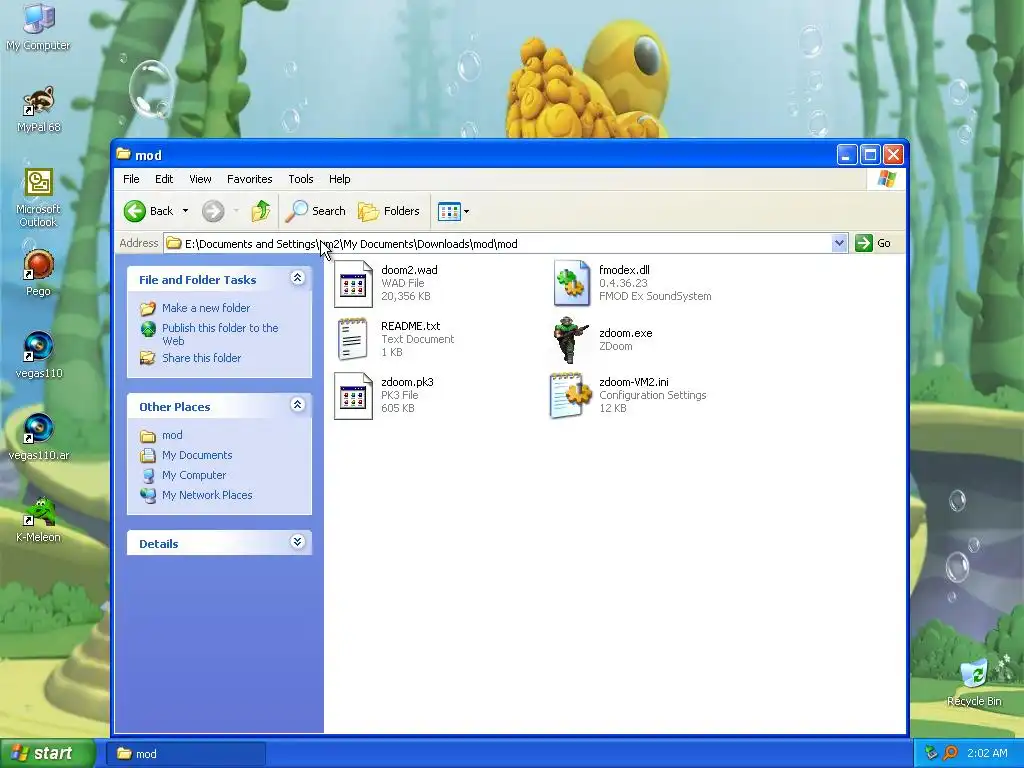Viewport: 1024px width, 768px height.
Task: Select the zdoom-VM2.ini configuration icon
Action: tap(571, 395)
